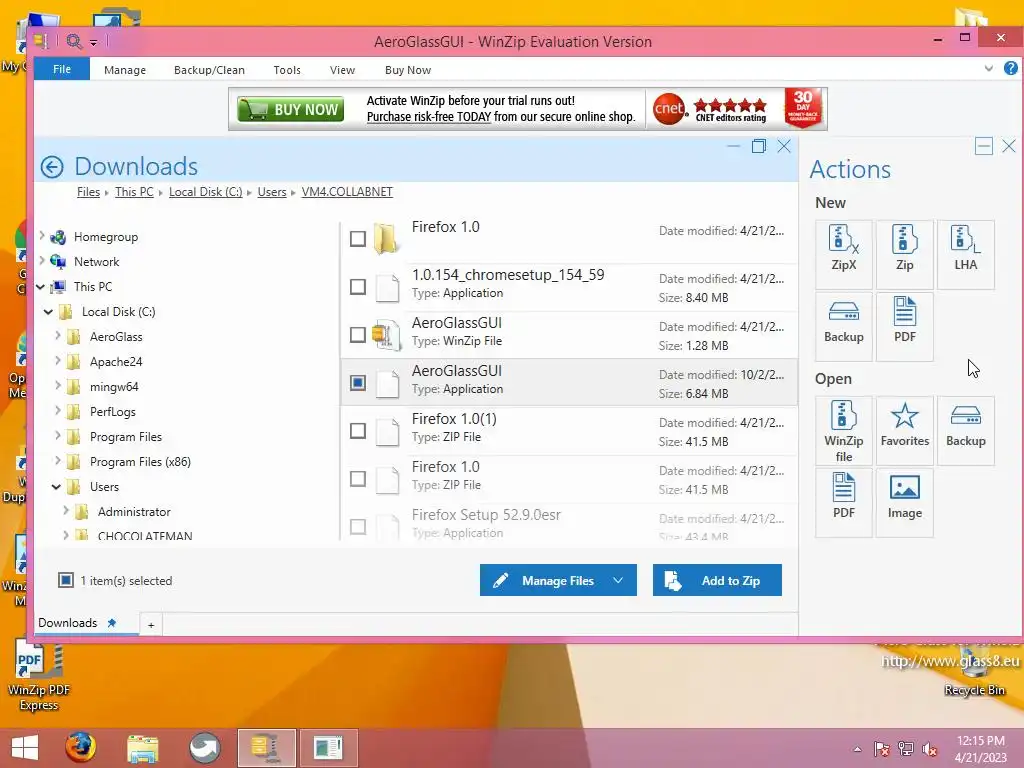Open the Backup/Clean ribbon tab

[x=209, y=70]
